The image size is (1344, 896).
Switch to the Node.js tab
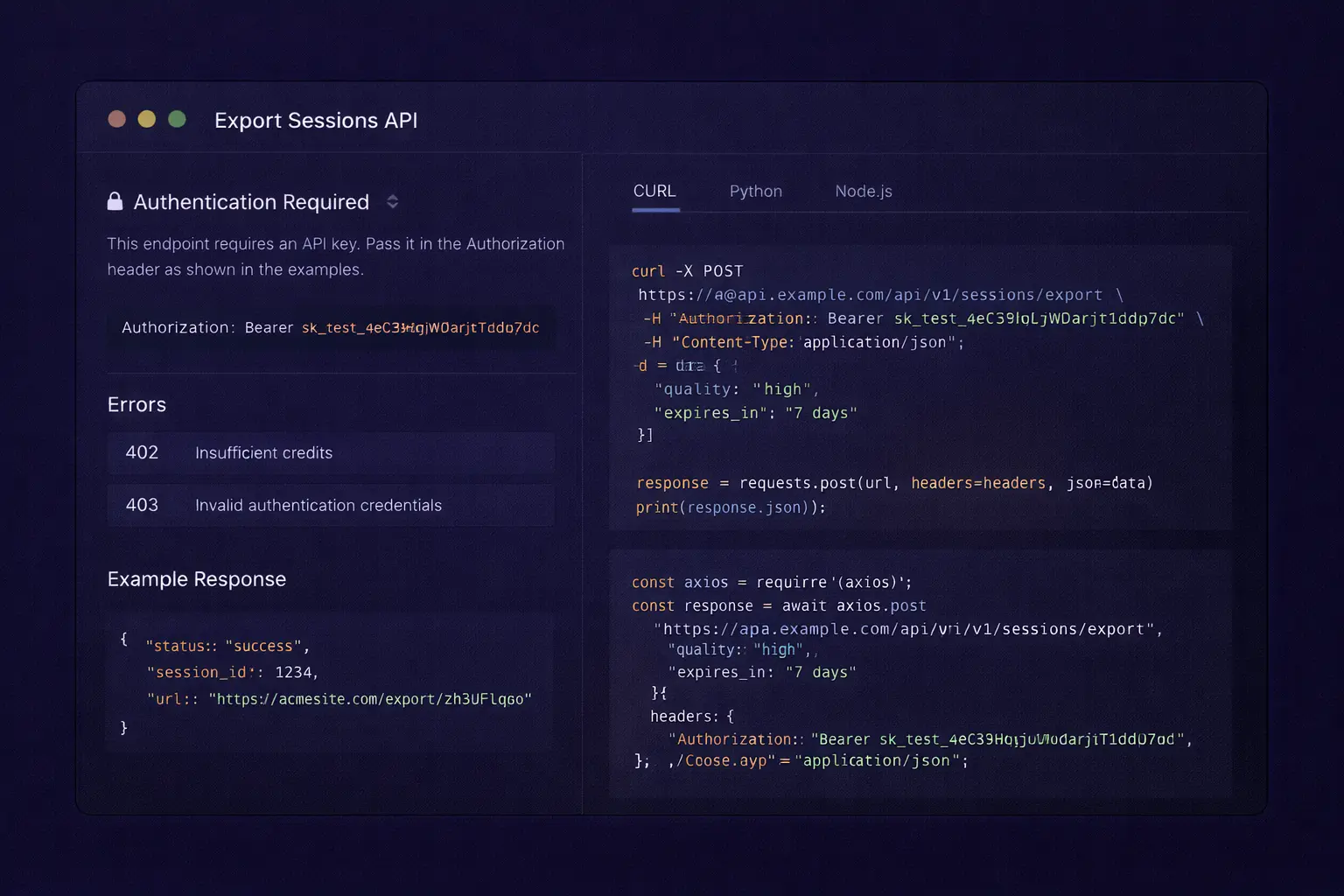(863, 191)
